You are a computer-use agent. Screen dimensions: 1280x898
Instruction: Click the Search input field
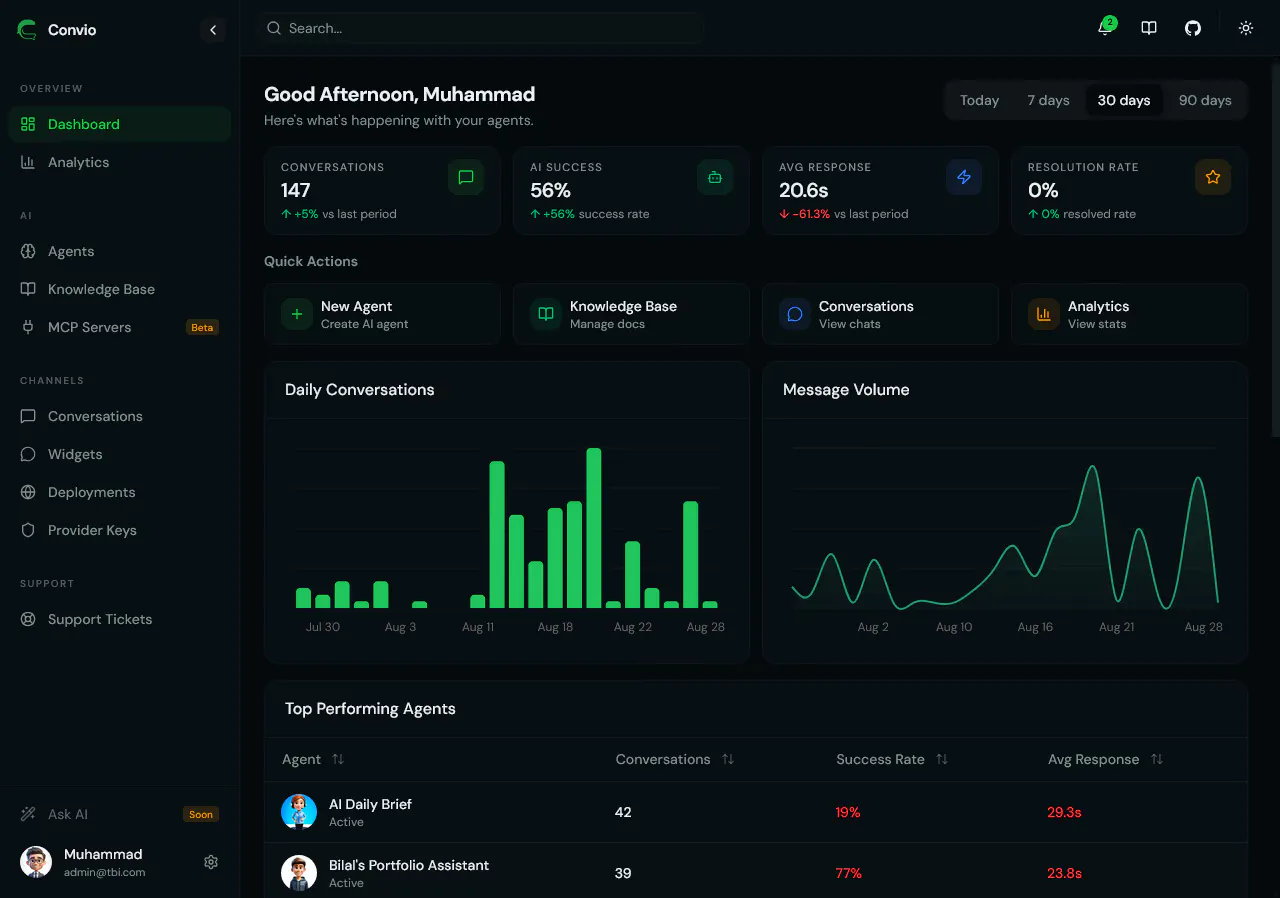(480, 28)
